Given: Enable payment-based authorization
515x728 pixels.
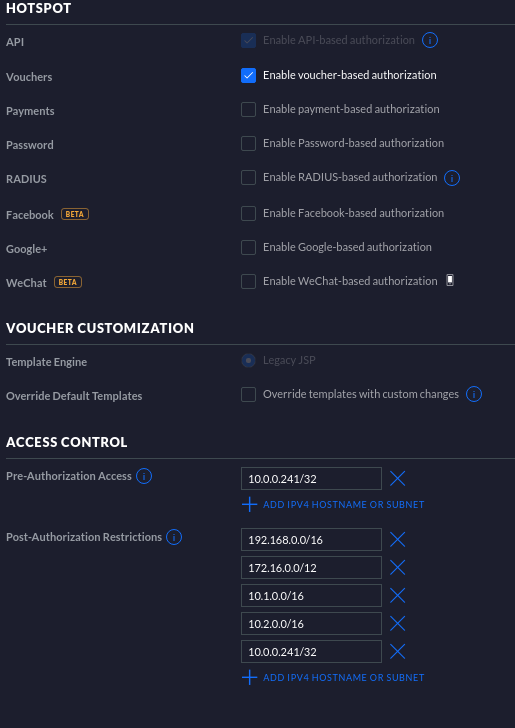Looking at the screenshot, I should (x=248, y=110).
